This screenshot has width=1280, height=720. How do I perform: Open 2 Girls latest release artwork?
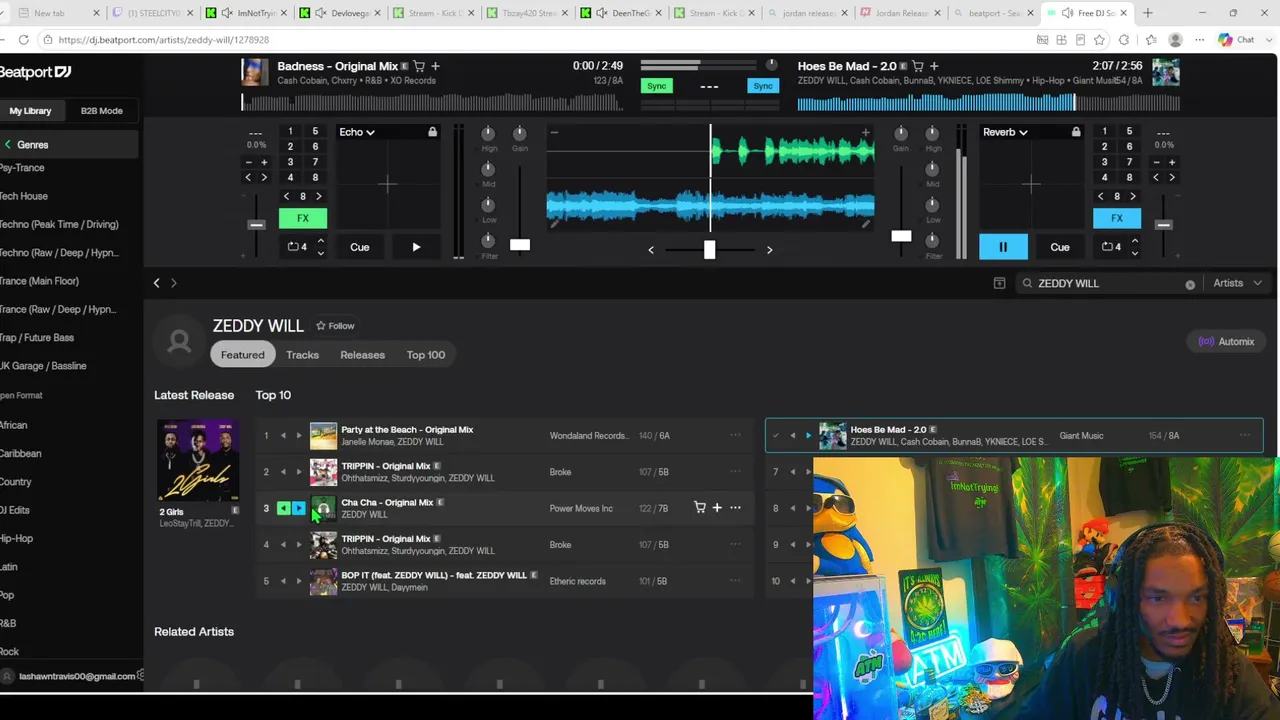tap(198, 460)
